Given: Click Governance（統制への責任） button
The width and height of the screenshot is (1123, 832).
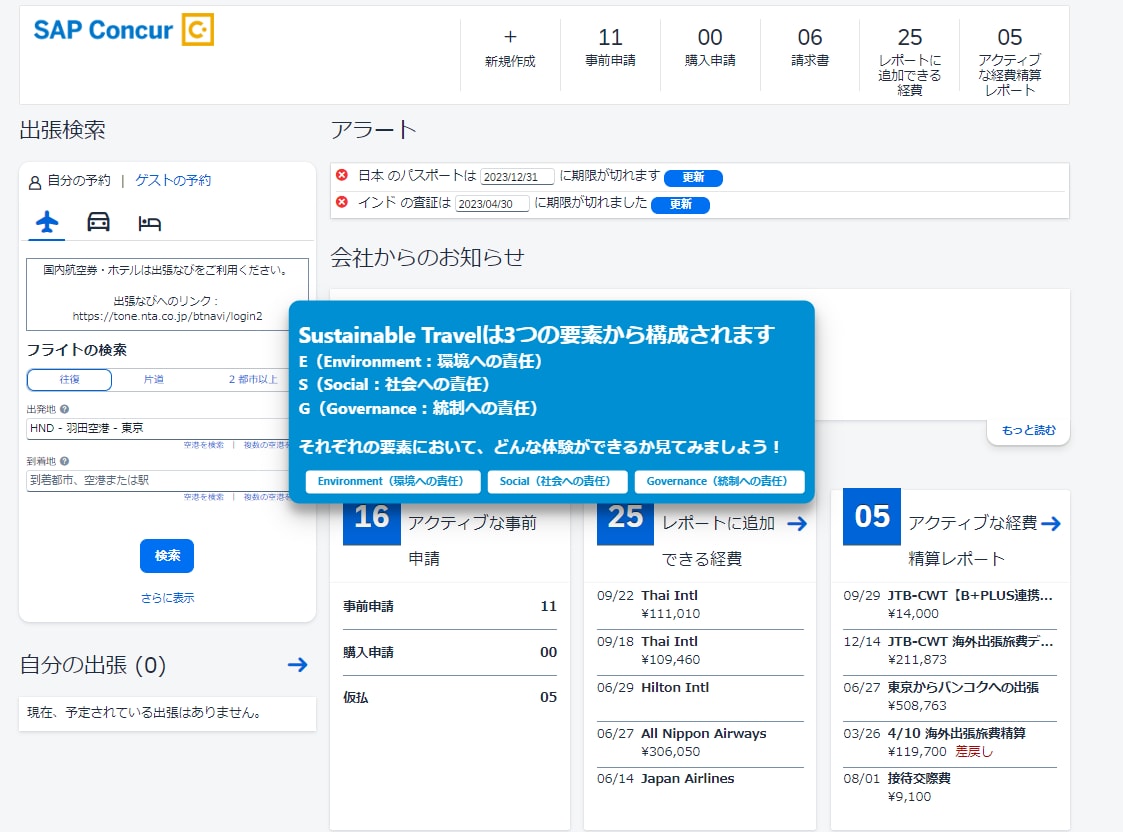Looking at the screenshot, I should (718, 481).
